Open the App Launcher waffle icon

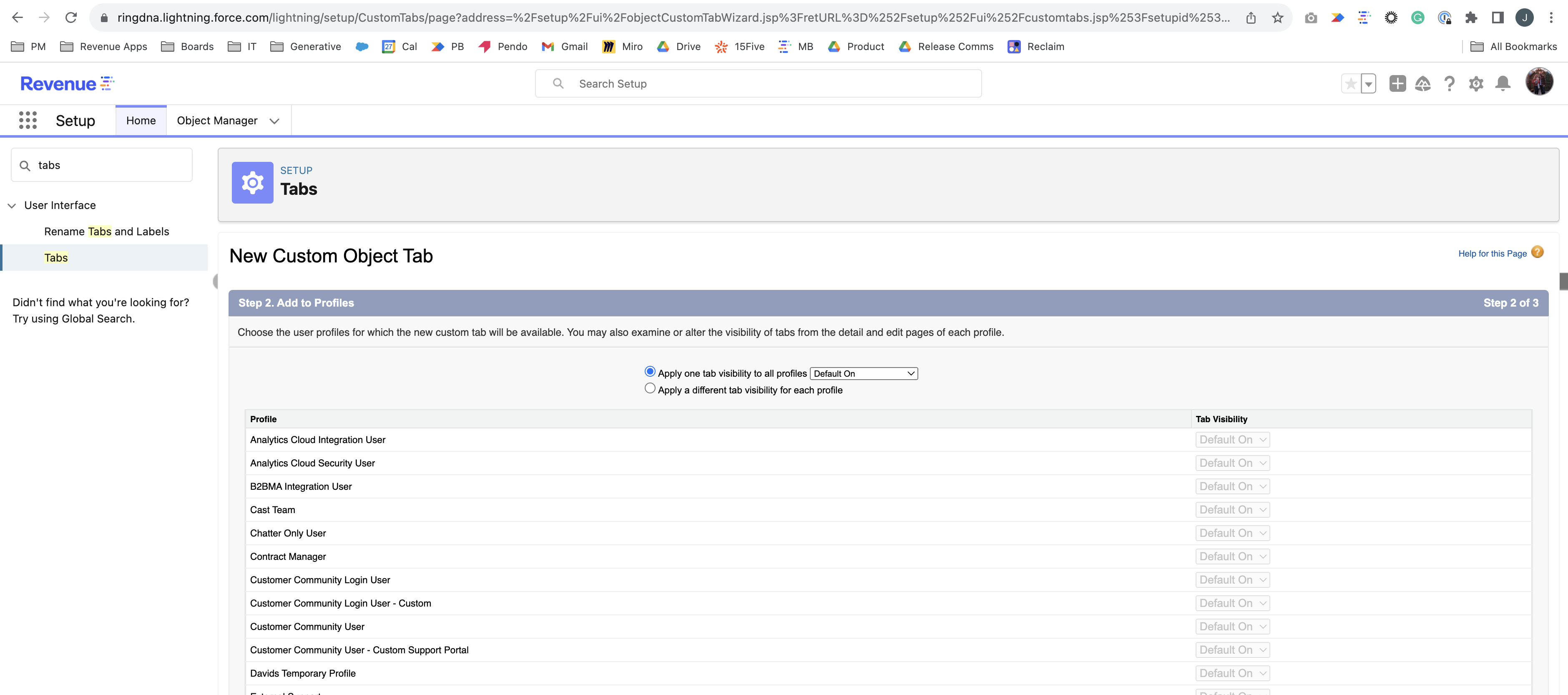point(28,120)
